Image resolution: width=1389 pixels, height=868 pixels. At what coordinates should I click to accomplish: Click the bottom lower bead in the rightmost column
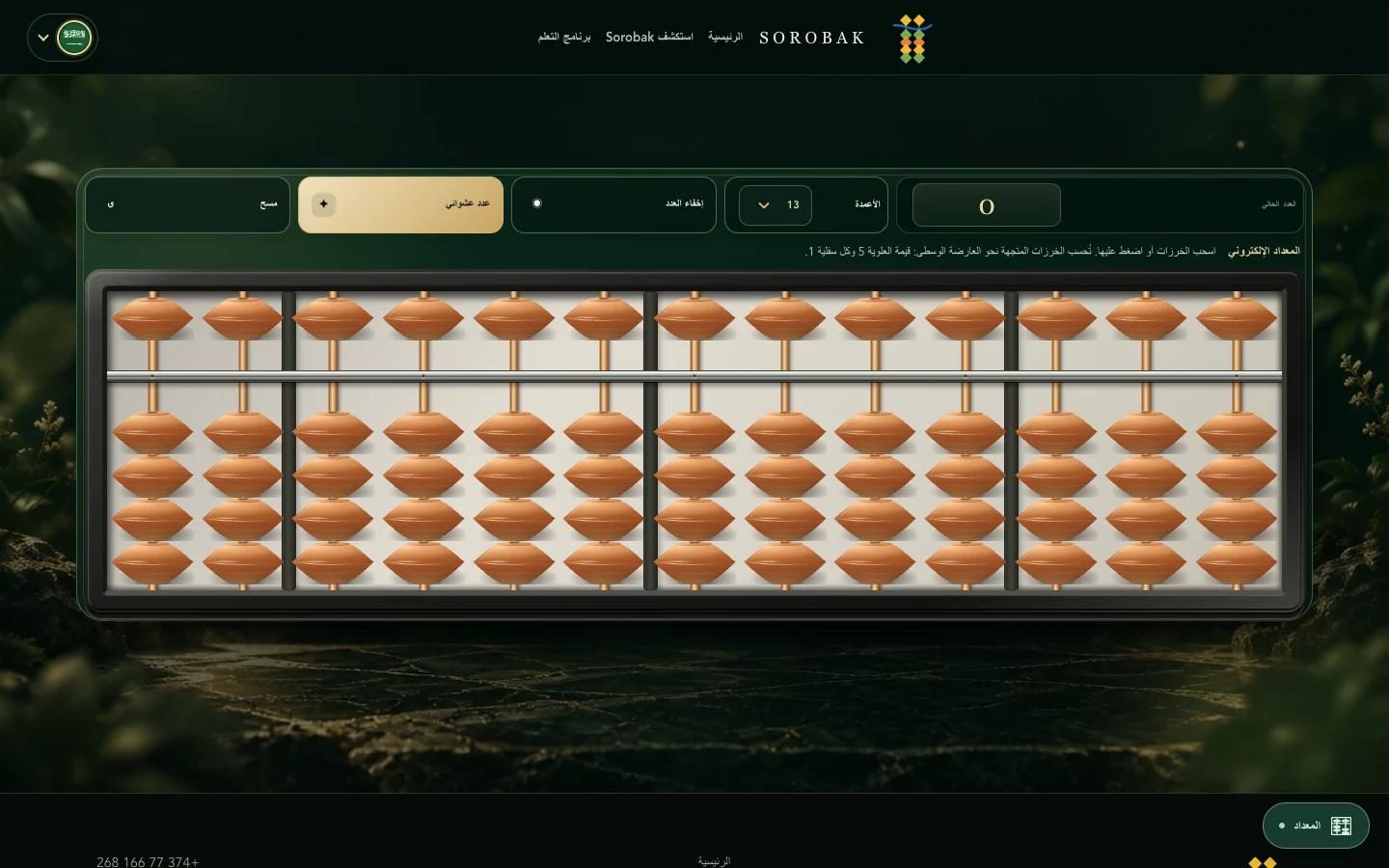click(1237, 562)
